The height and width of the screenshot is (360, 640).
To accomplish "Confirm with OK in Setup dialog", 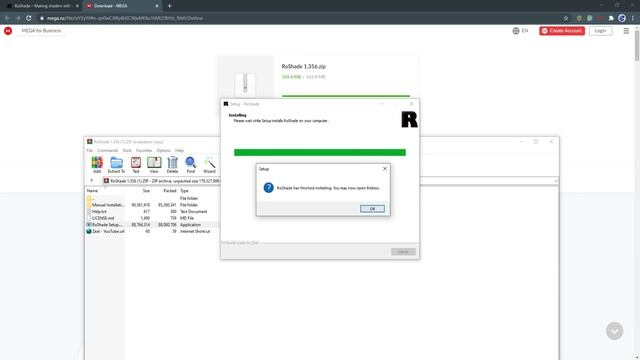I will click(372, 209).
